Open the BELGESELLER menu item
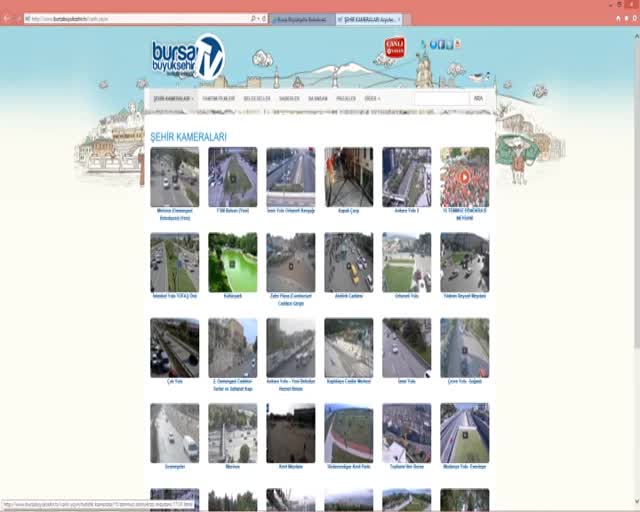 point(257,99)
